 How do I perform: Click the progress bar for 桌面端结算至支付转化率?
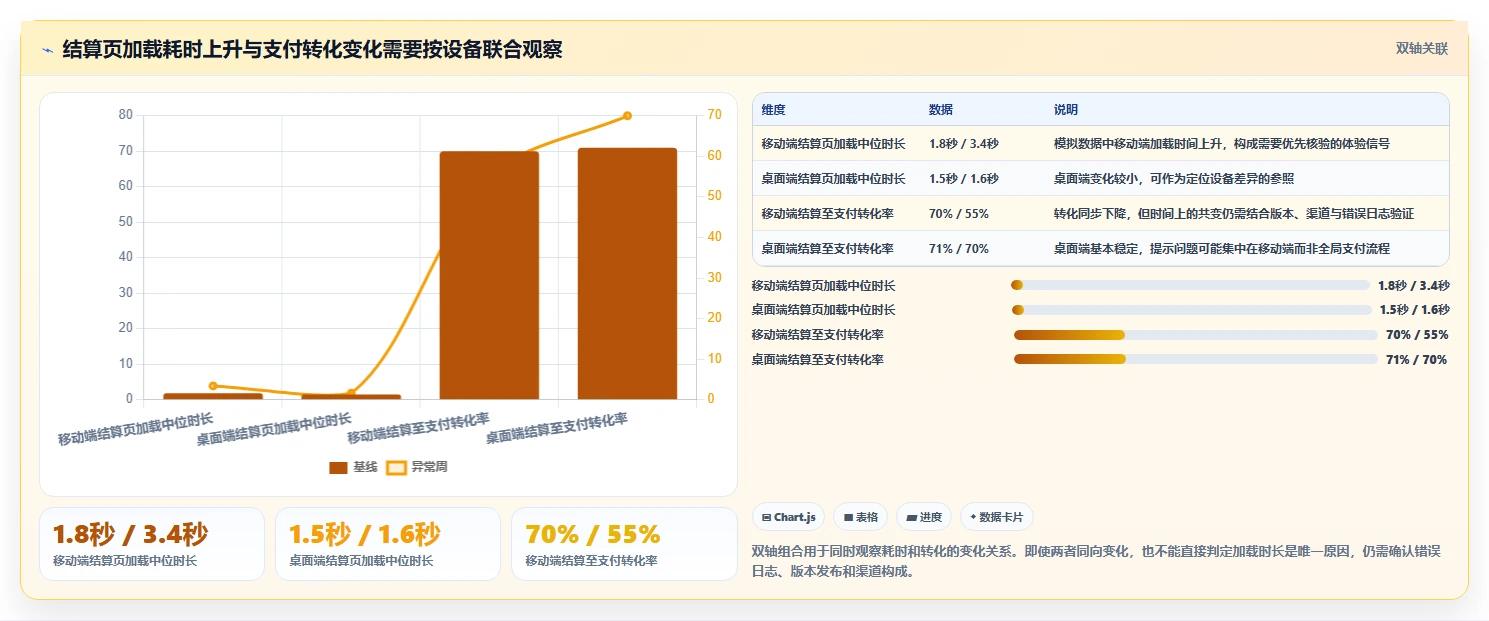pyautogui.click(x=1196, y=360)
